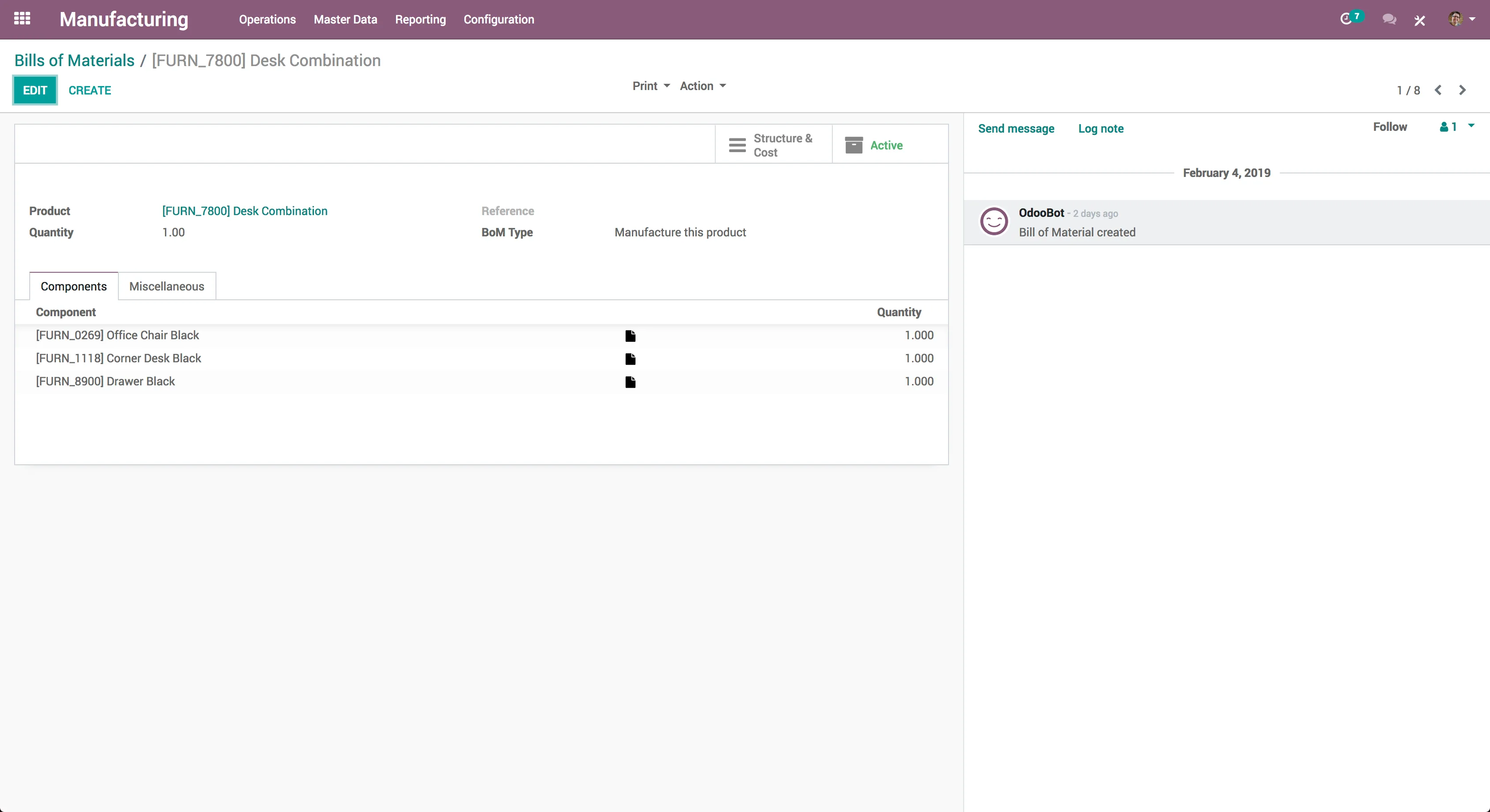1490x812 pixels.
Task: Expand the user menu caret
Action: [x=1472, y=19]
